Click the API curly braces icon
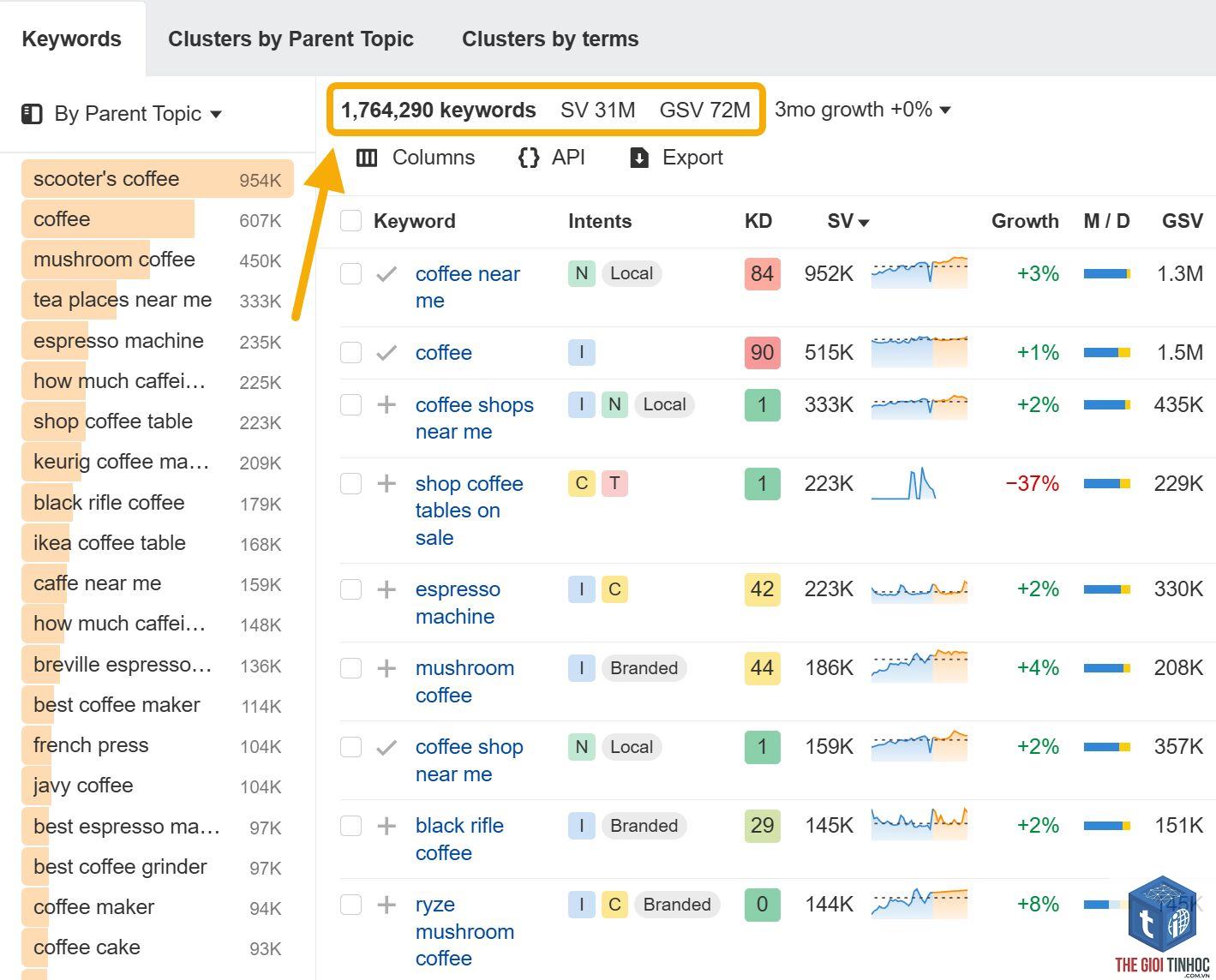 pyautogui.click(x=529, y=158)
